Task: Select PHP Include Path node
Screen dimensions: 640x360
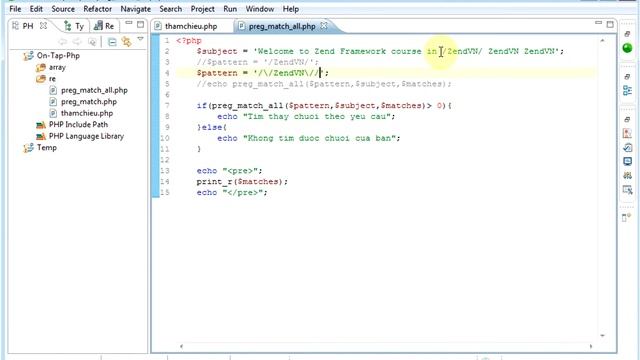Action: pos(78,124)
